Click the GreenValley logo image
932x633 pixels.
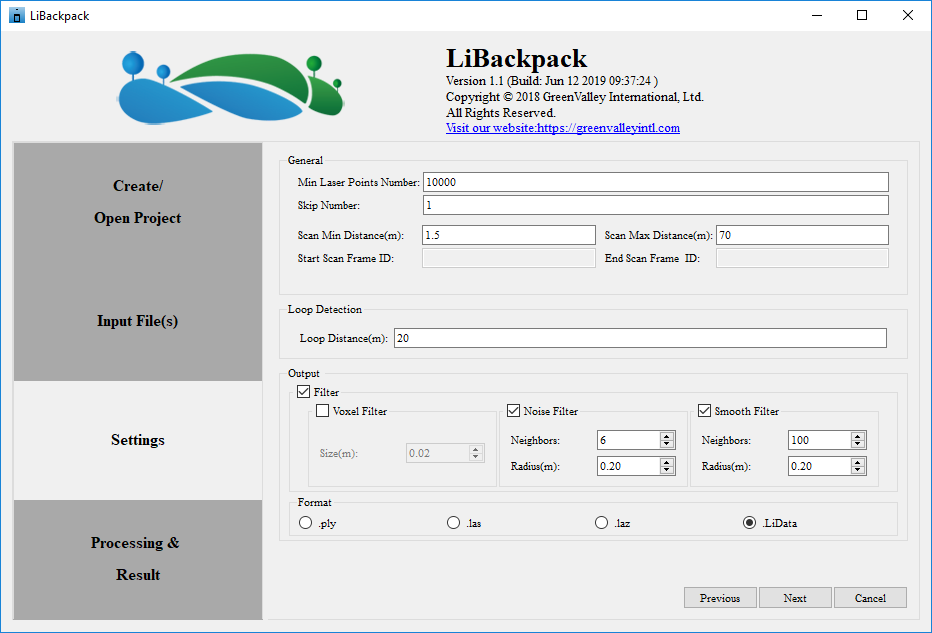(x=231, y=88)
